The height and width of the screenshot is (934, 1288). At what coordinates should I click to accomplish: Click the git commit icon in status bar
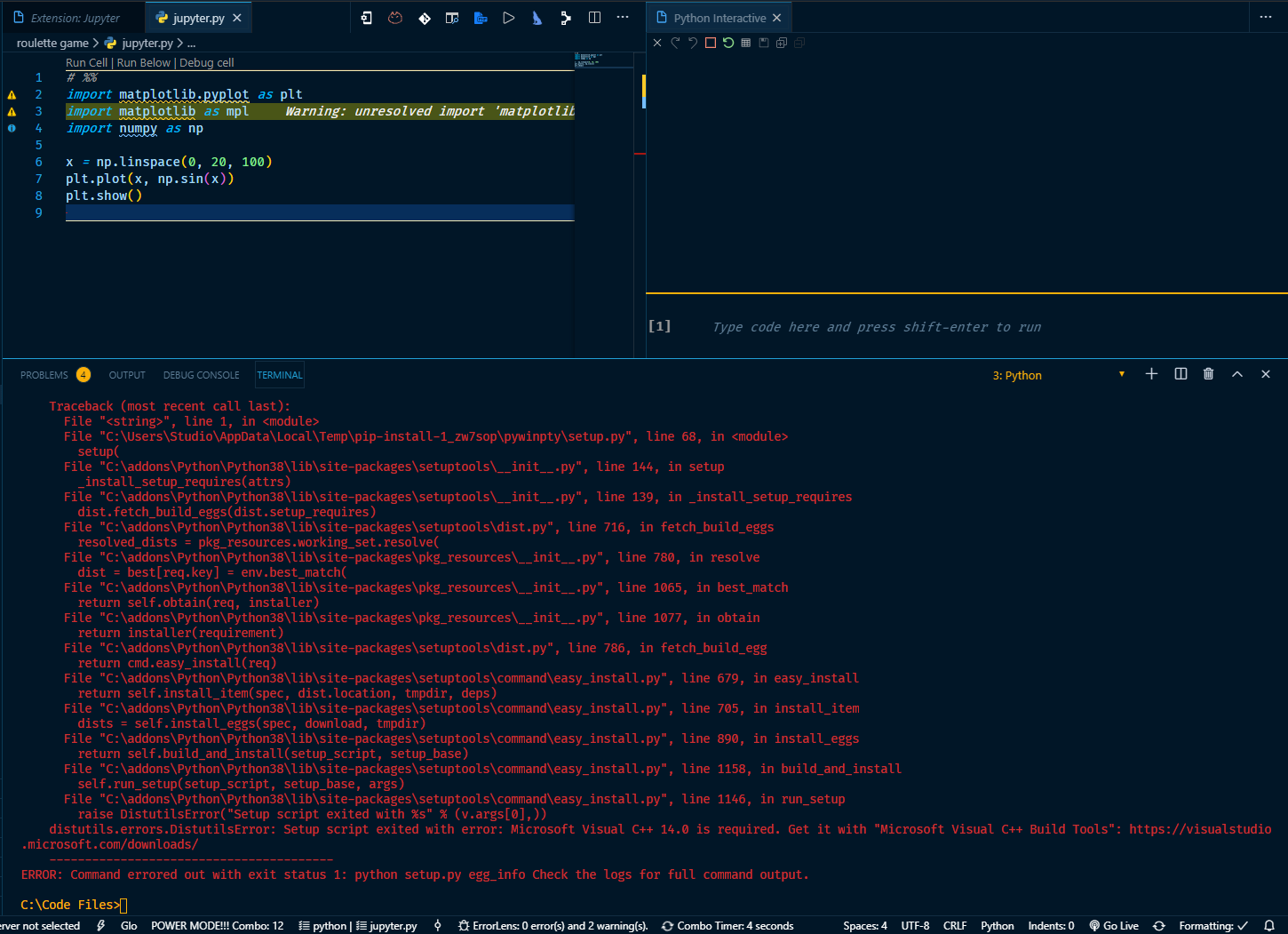[437, 925]
